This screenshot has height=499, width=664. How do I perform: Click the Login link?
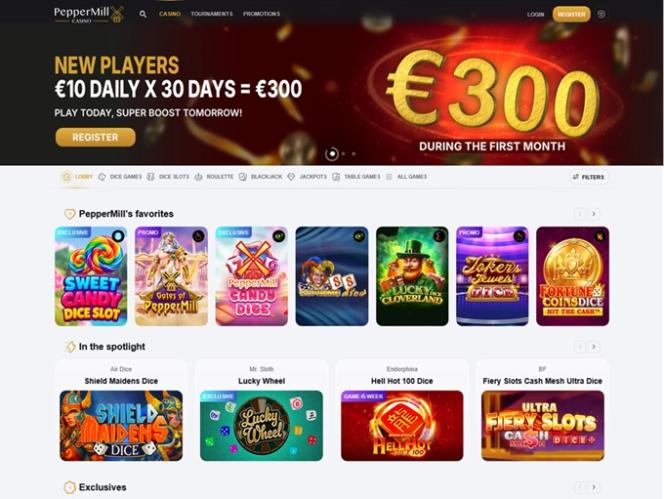535,14
